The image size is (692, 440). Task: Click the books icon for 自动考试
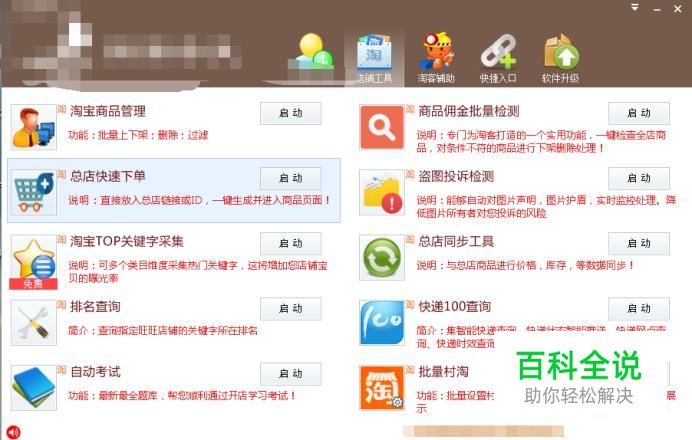(x=34, y=388)
